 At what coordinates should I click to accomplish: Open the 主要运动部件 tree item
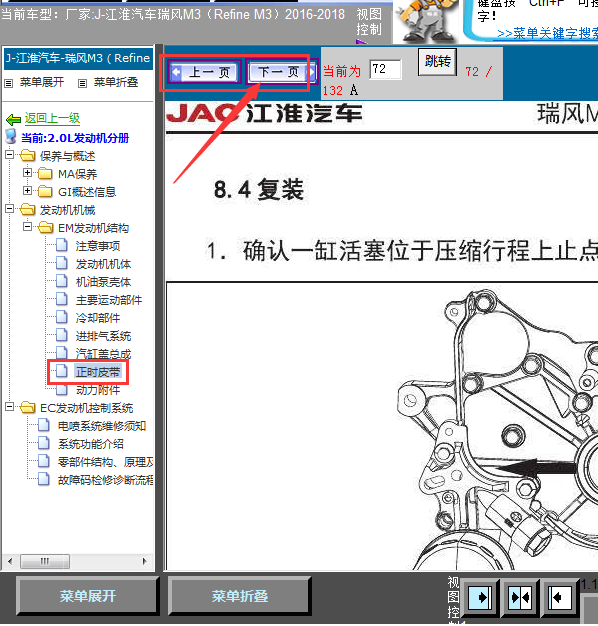coord(109,300)
